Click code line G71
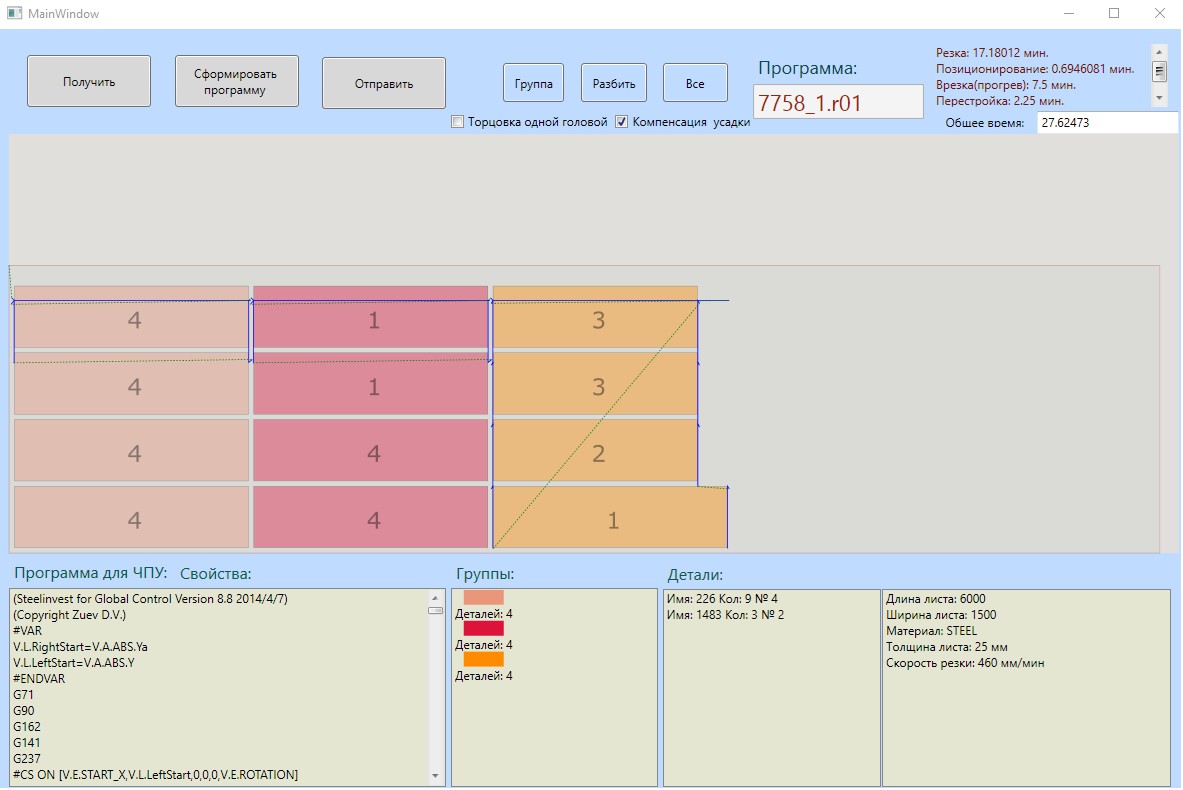This screenshot has height=790, width=1183. [23, 695]
